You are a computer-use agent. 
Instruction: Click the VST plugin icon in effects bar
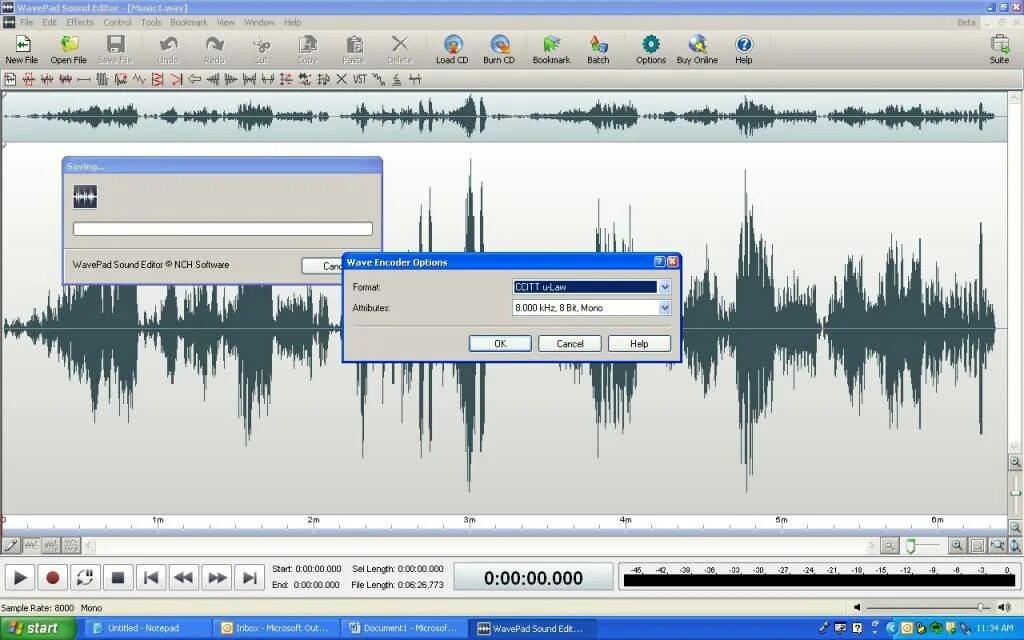(x=360, y=80)
